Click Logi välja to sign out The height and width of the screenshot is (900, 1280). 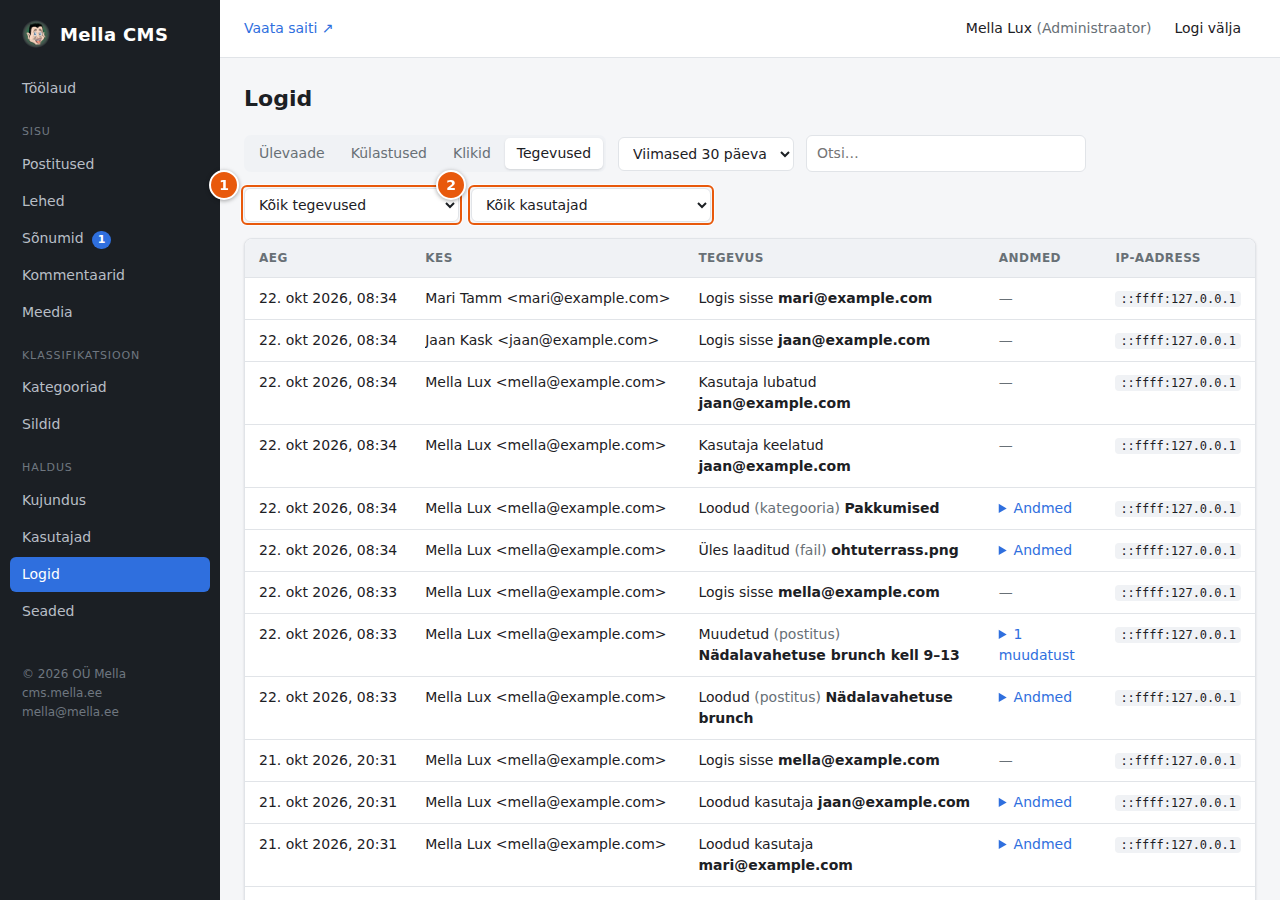[1207, 28]
